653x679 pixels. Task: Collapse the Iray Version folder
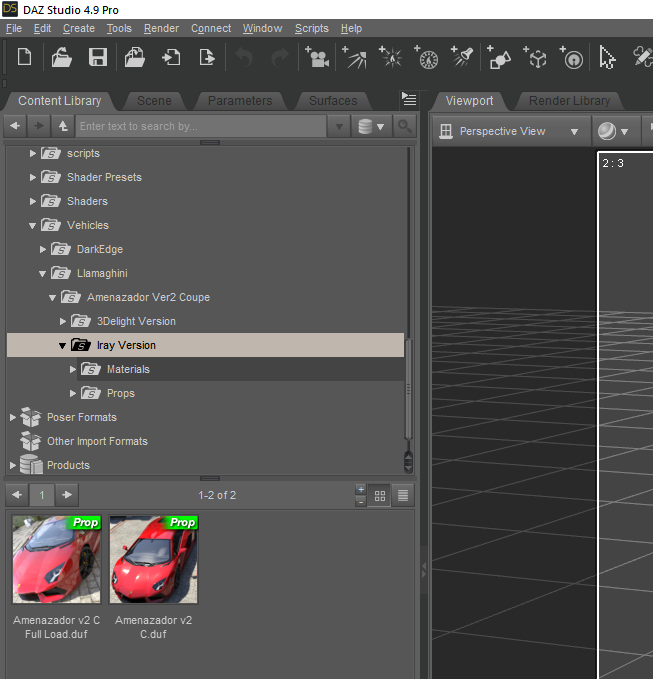[x=62, y=346]
